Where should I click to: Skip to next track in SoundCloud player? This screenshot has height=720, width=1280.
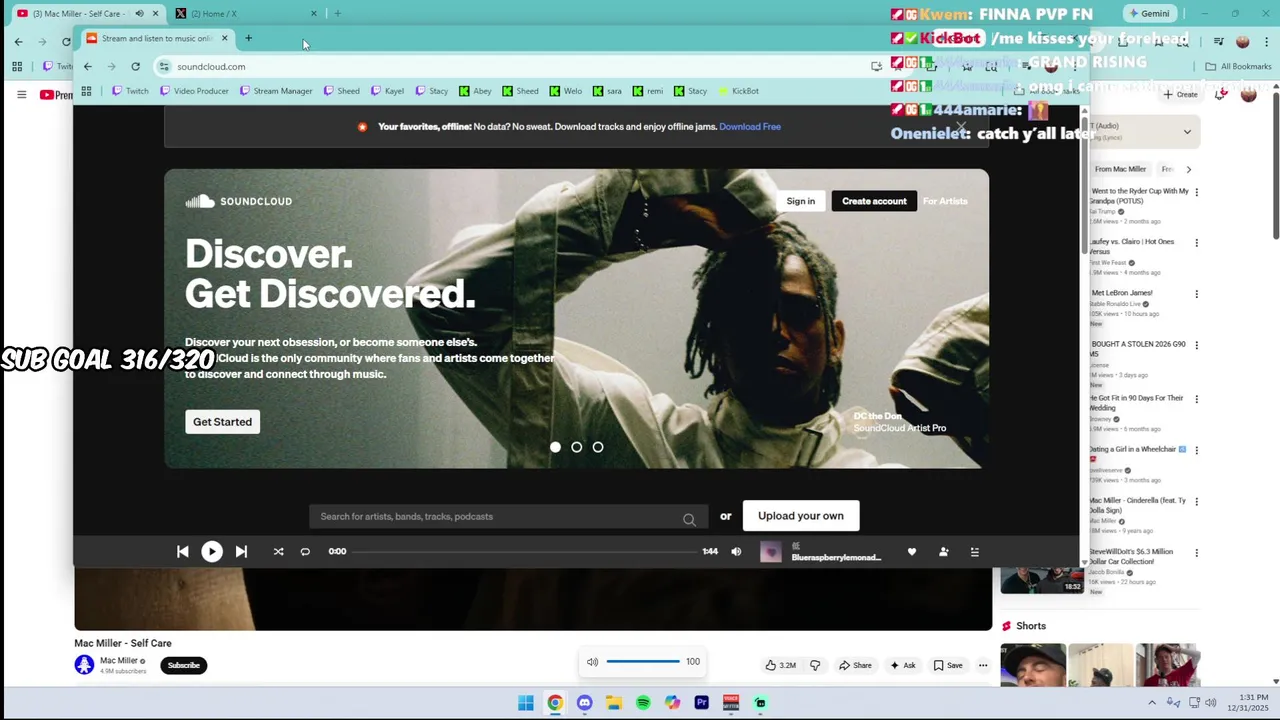[x=241, y=551]
